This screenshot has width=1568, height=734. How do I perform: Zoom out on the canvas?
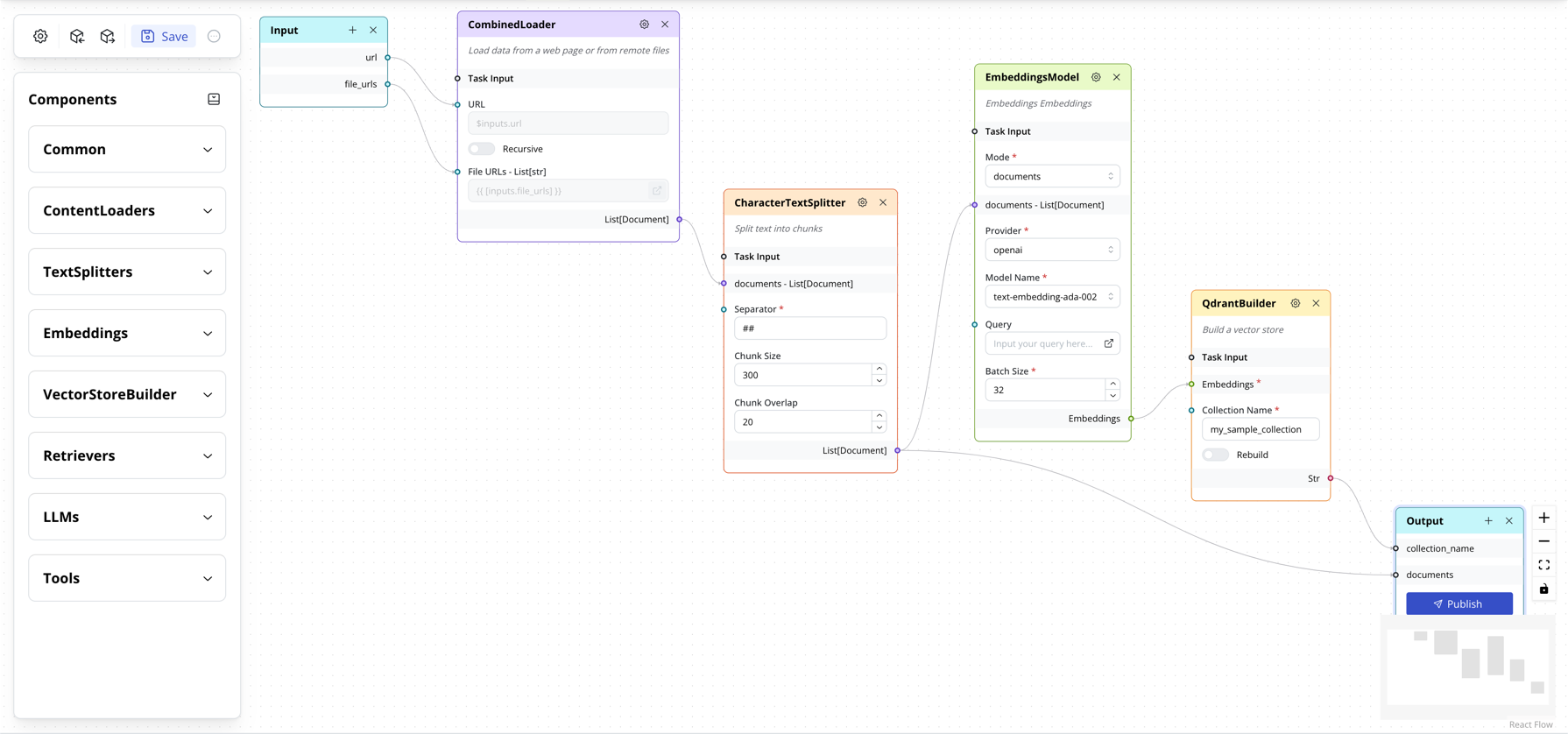(1543, 541)
